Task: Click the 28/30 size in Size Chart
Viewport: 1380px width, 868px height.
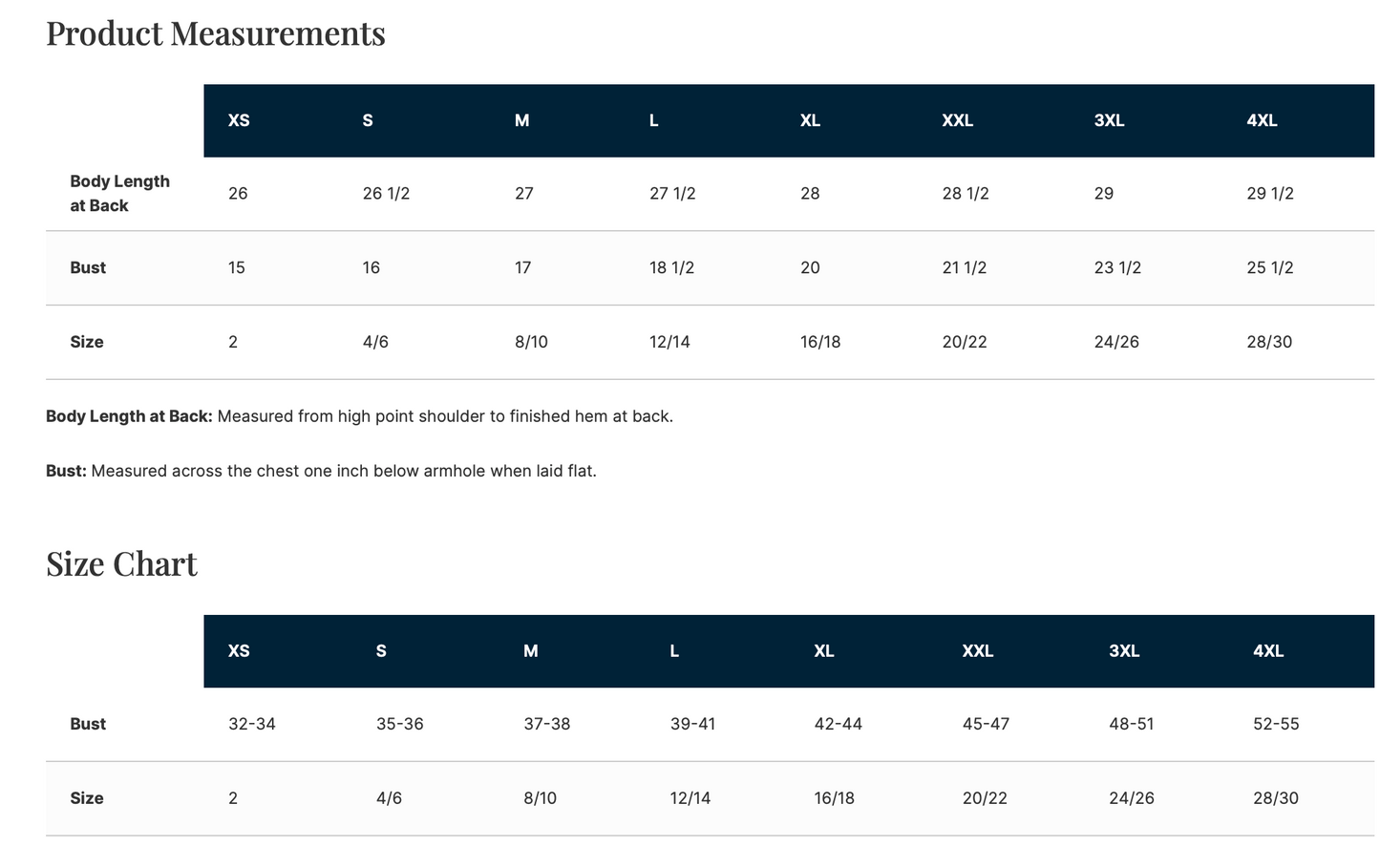Action: (1276, 798)
